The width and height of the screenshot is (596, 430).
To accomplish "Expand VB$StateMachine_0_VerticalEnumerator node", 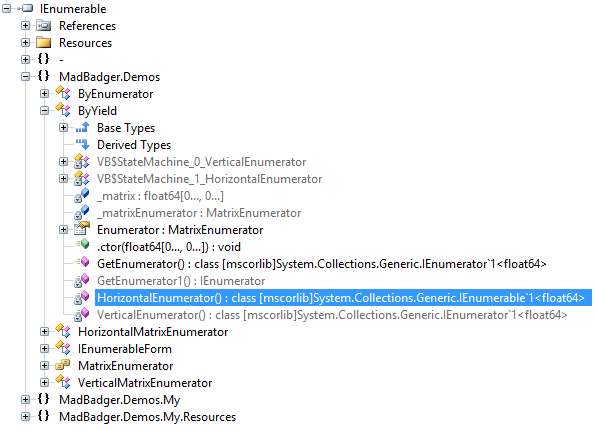I will [63, 162].
